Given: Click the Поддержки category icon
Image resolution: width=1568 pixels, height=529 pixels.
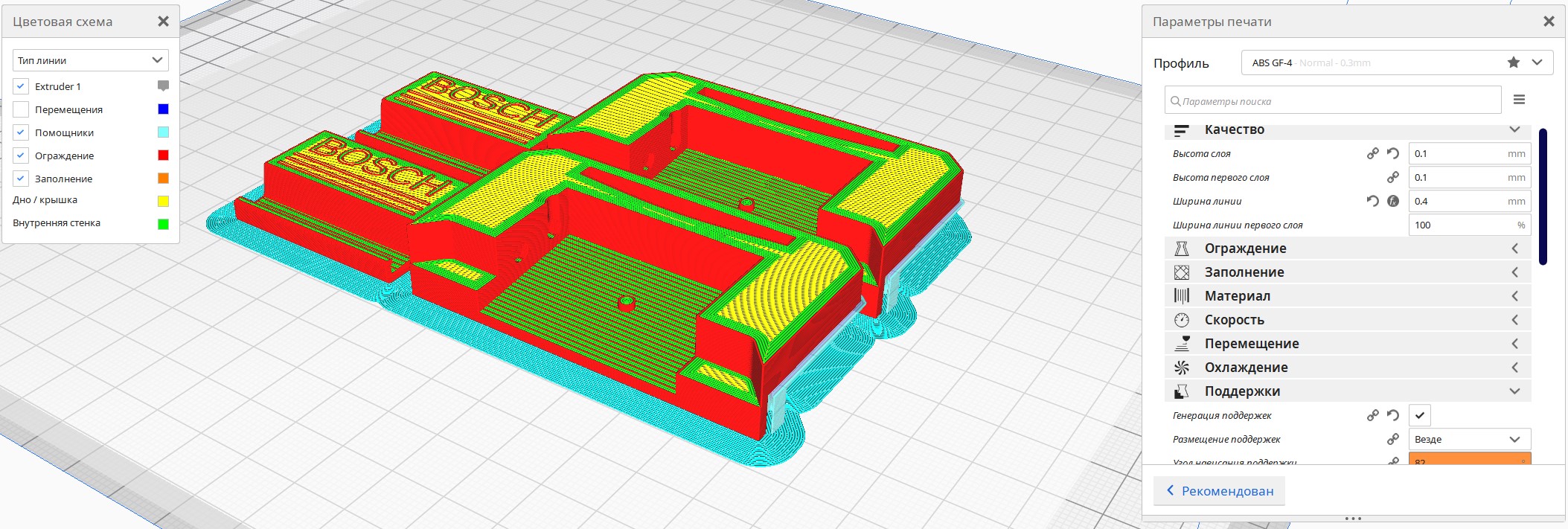Looking at the screenshot, I should click(x=1181, y=391).
